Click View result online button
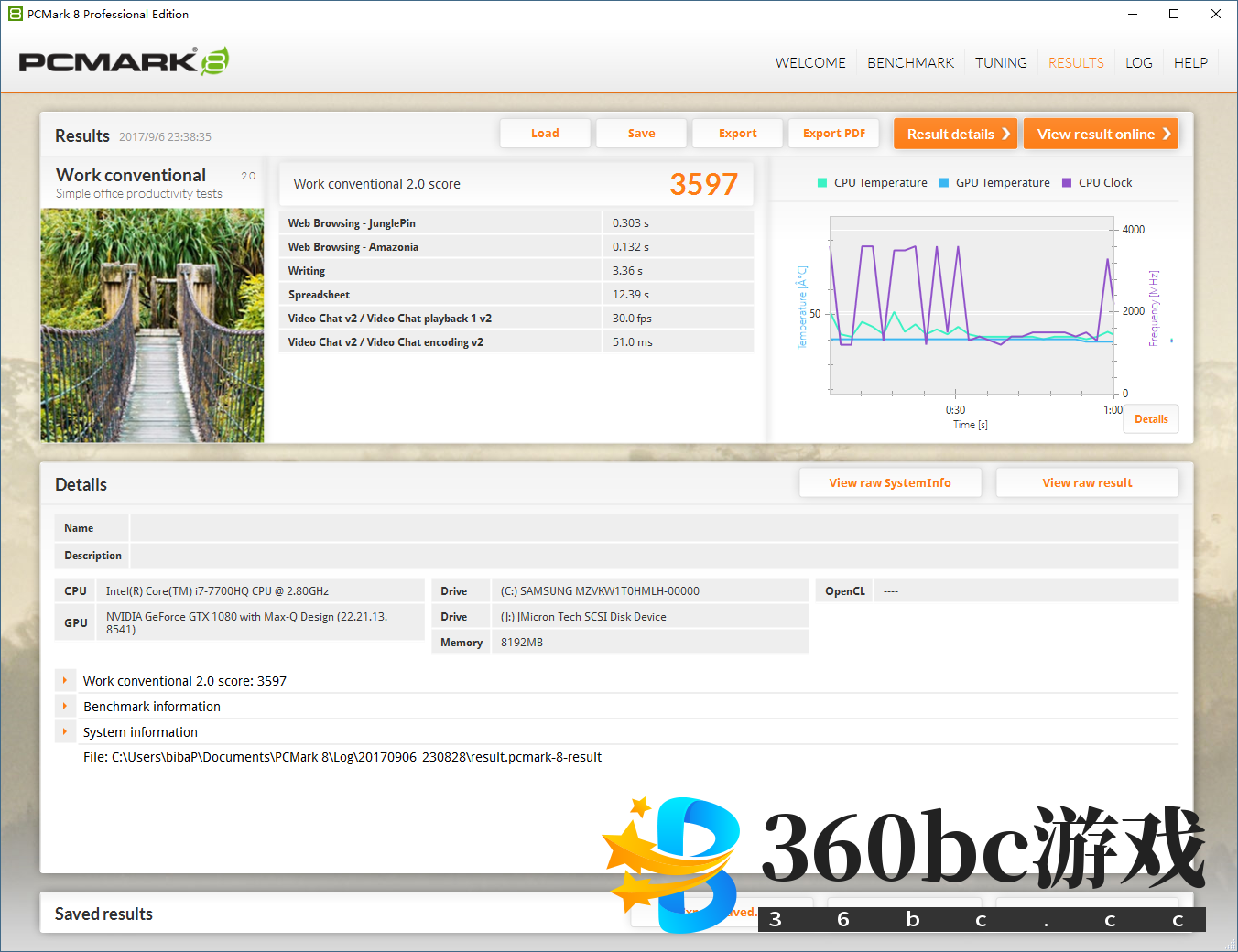1238x952 pixels. 1101,134
